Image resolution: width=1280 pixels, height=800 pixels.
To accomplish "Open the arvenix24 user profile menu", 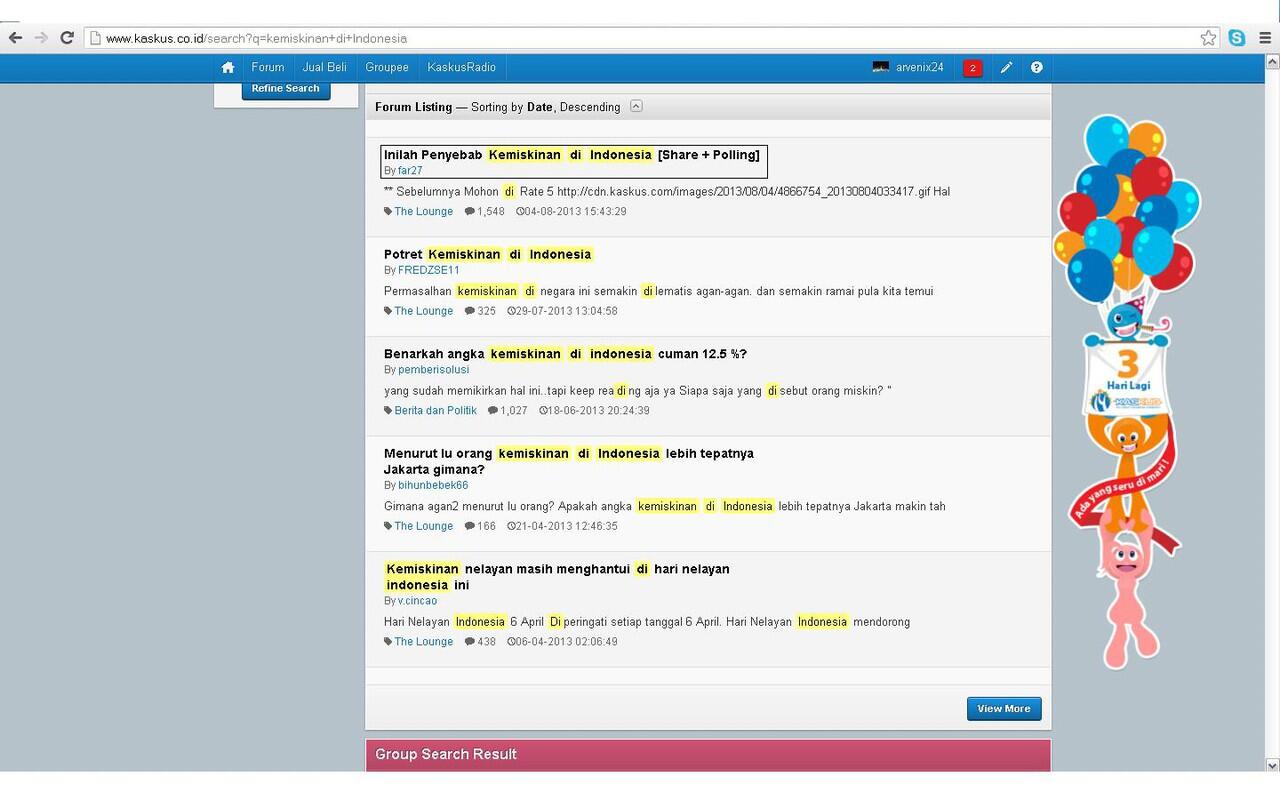I will point(920,67).
